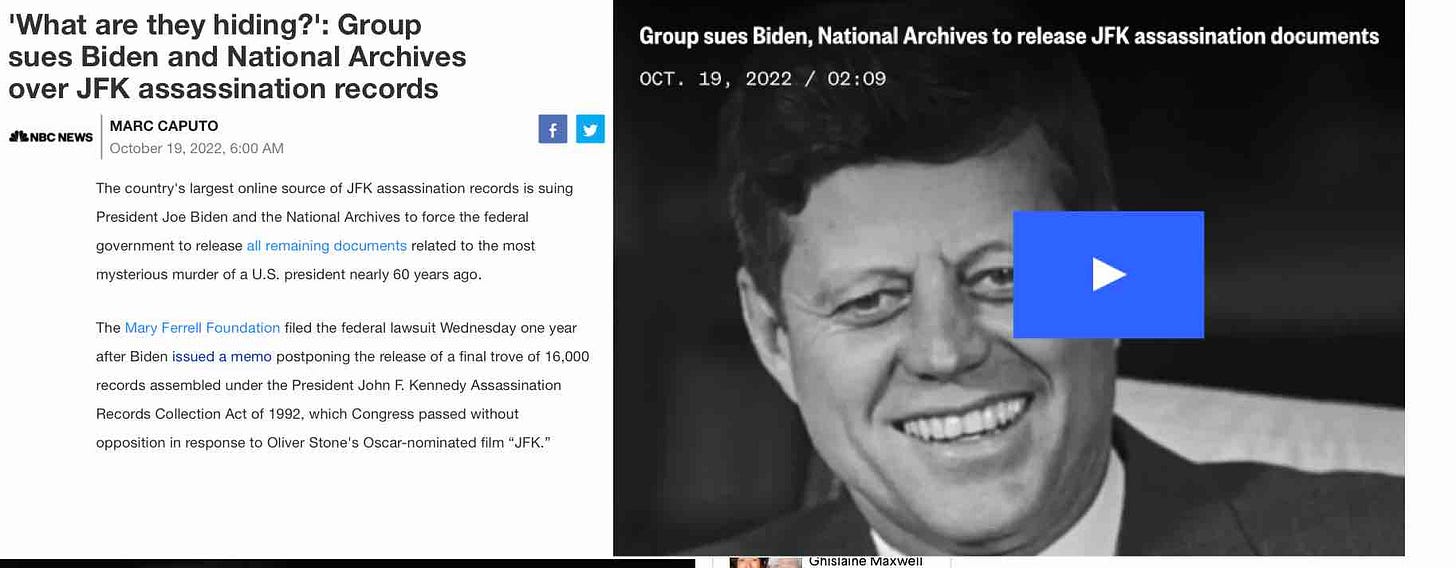1456x568 pixels.
Task: Click the video title text overlay
Action: [1009, 37]
